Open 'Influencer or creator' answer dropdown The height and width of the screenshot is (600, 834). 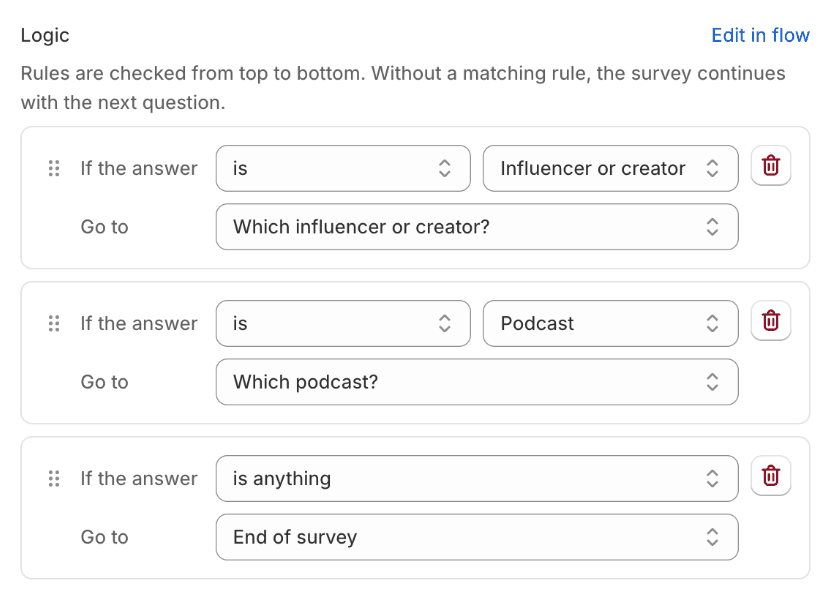[611, 168]
